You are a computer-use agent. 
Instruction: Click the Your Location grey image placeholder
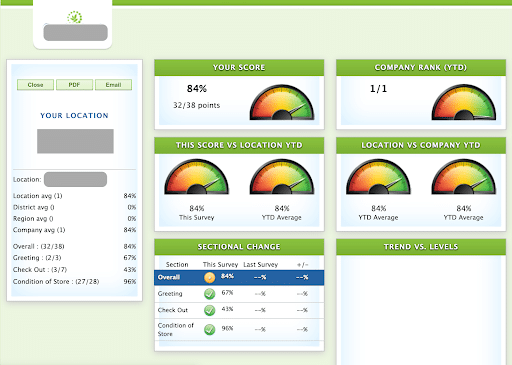tap(75, 141)
